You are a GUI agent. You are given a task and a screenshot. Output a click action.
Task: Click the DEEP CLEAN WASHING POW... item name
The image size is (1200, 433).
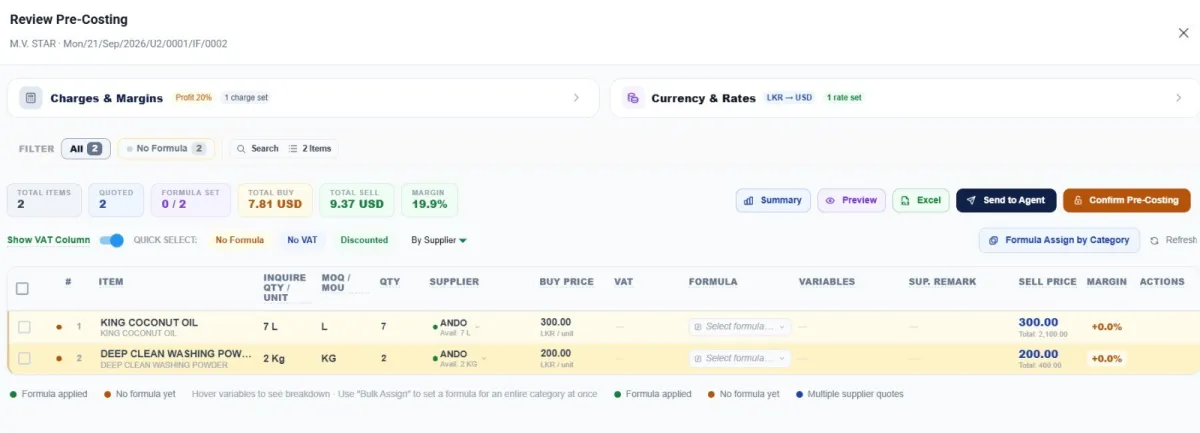pos(176,354)
